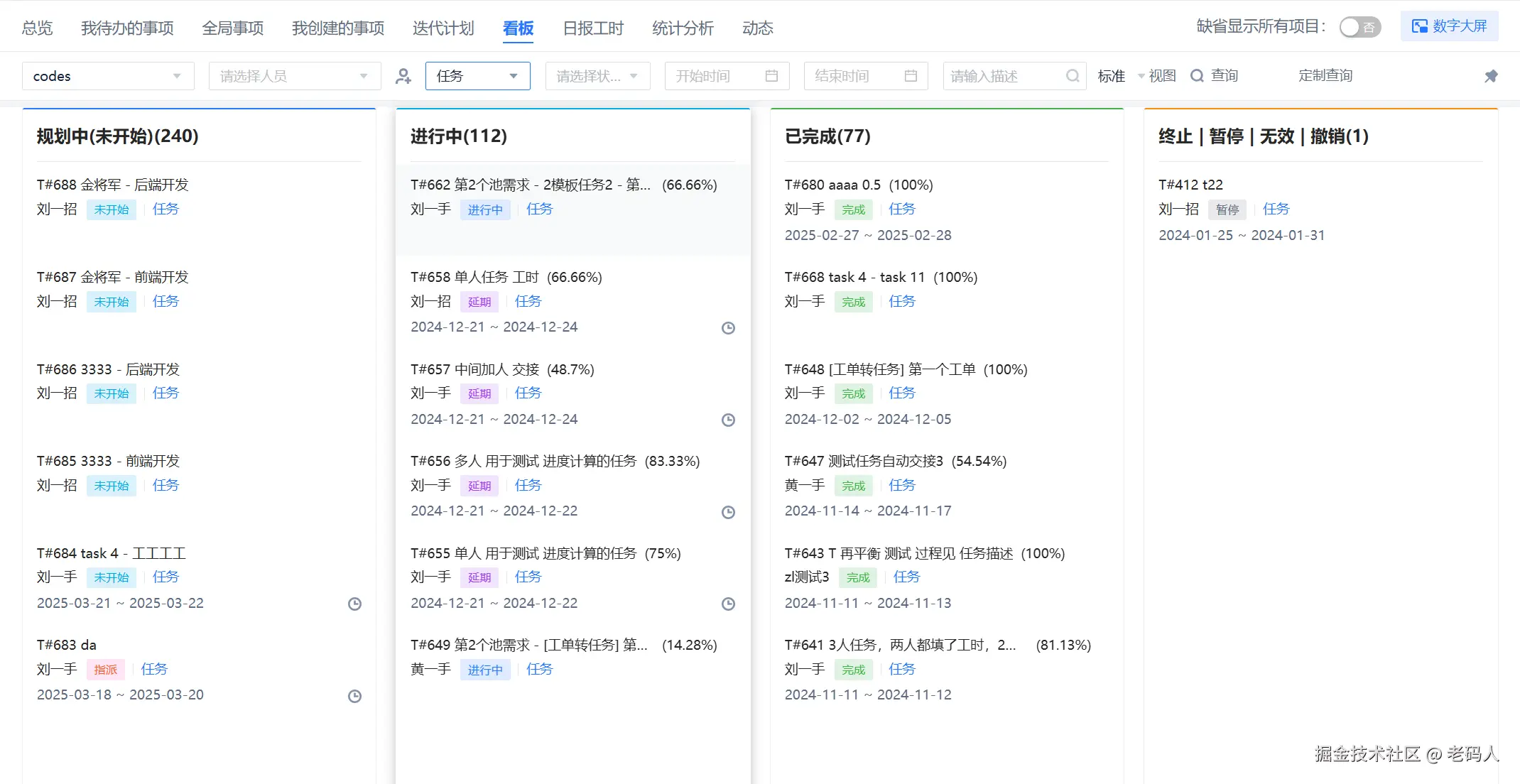
Task: Click calendar icon in 开始时间 field
Action: [771, 76]
